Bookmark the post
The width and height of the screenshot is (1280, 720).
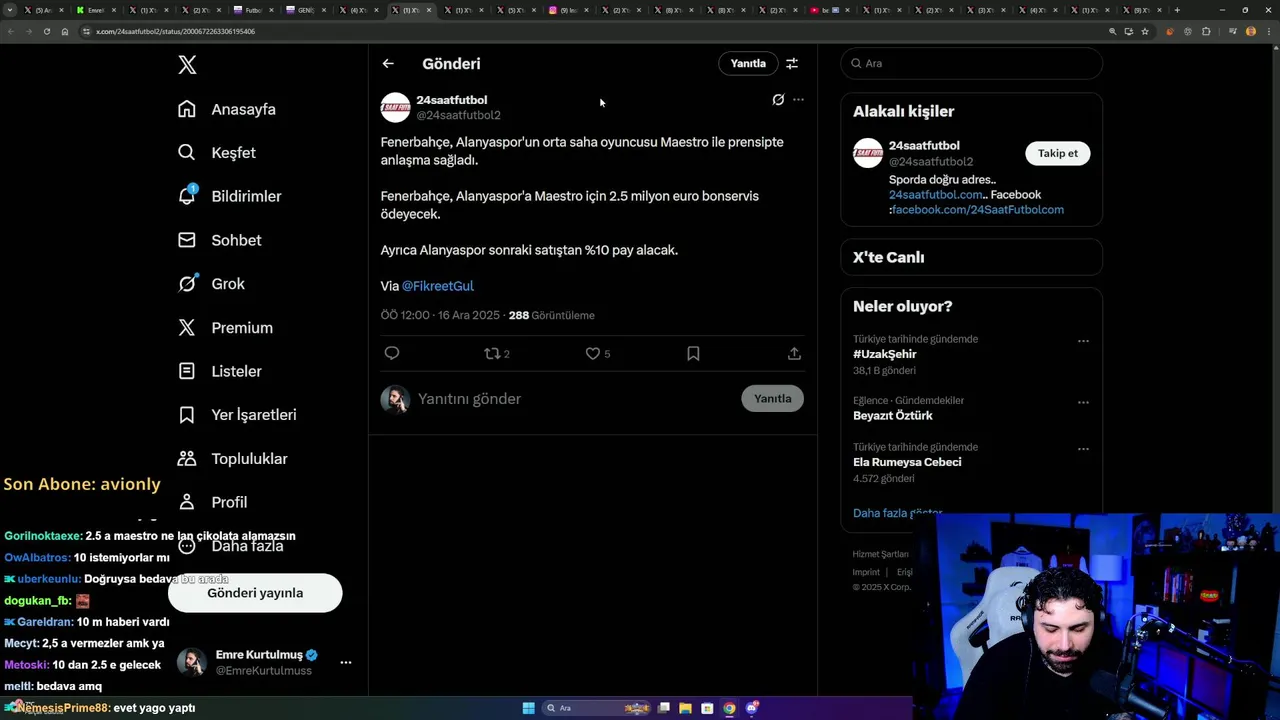(x=693, y=353)
